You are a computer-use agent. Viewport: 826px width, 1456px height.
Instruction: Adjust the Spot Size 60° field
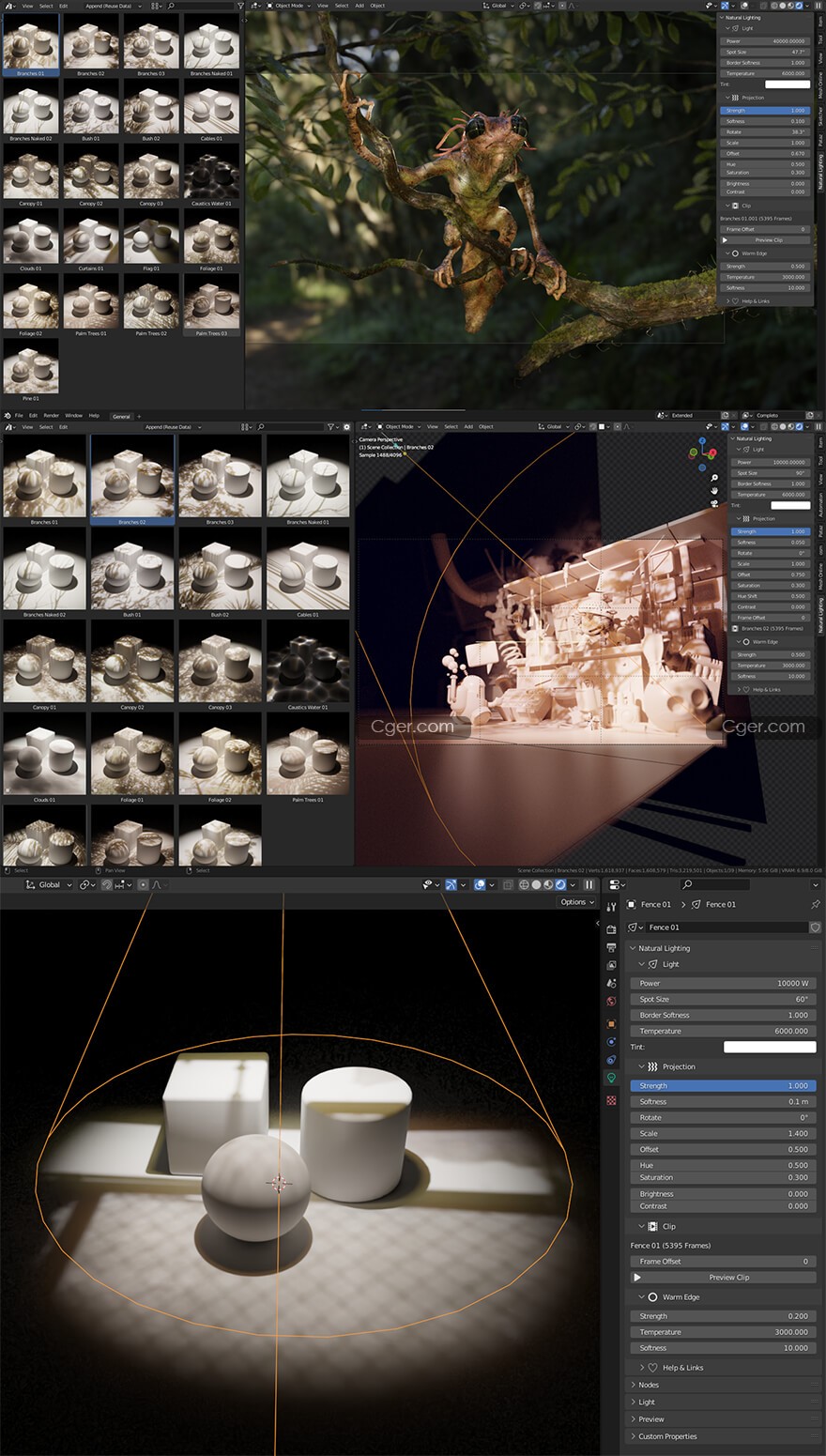(x=723, y=999)
